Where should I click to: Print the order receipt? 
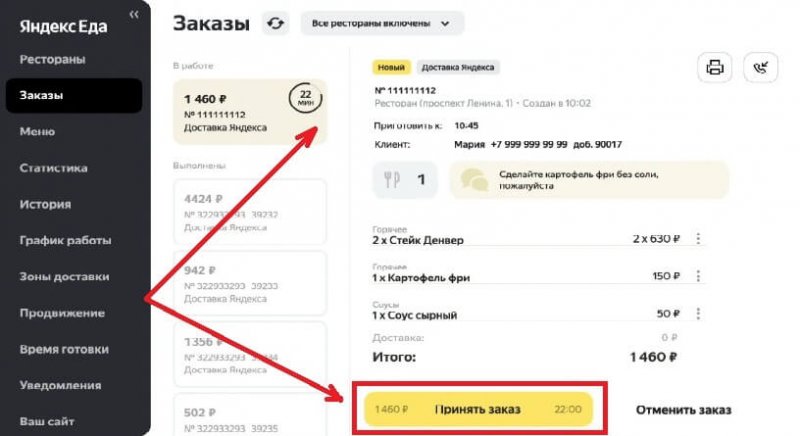[714, 67]
